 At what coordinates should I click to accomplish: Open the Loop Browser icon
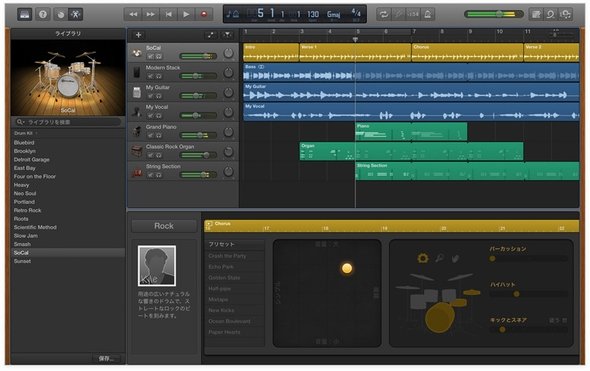(550, 14)
